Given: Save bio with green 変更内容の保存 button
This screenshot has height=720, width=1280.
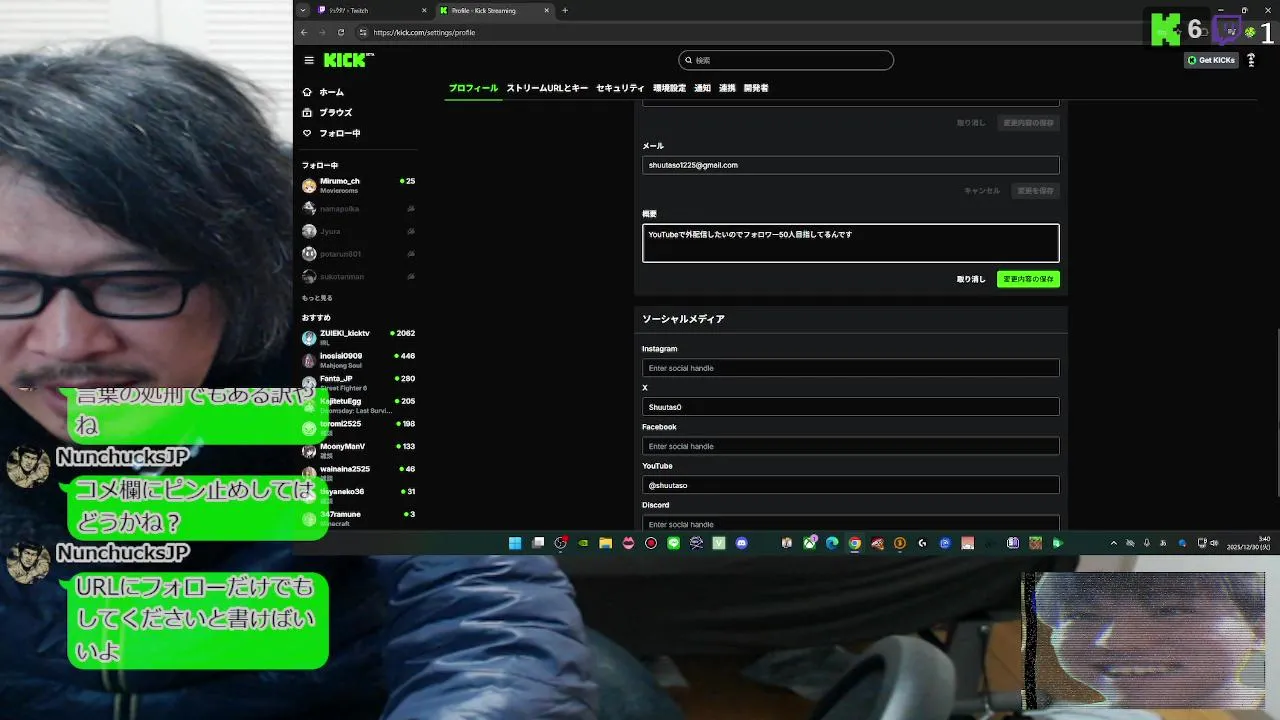Looking at the screenshot, I should 1028,279.
